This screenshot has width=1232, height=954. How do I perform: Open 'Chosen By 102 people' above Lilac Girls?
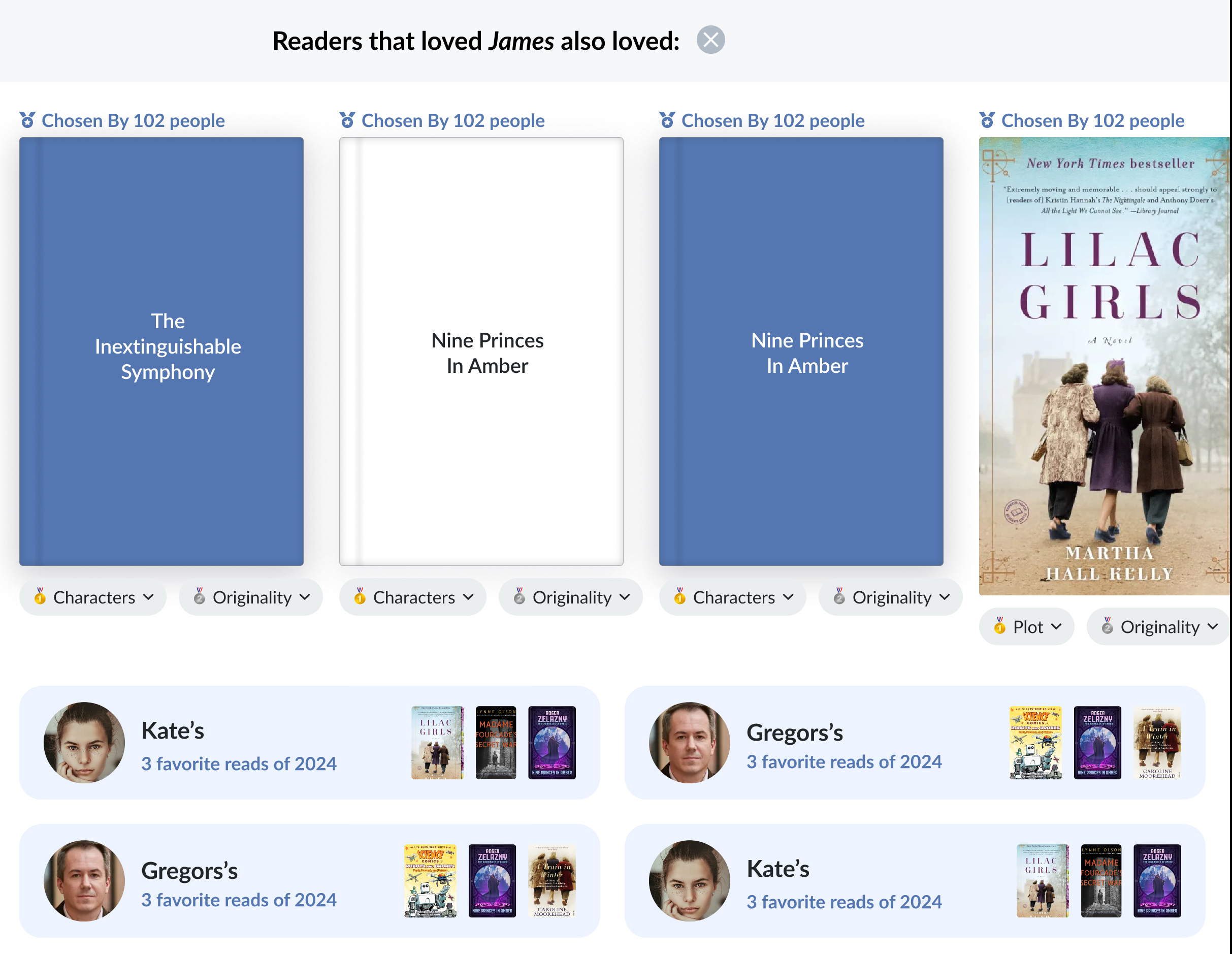(x=1092, y=120)
